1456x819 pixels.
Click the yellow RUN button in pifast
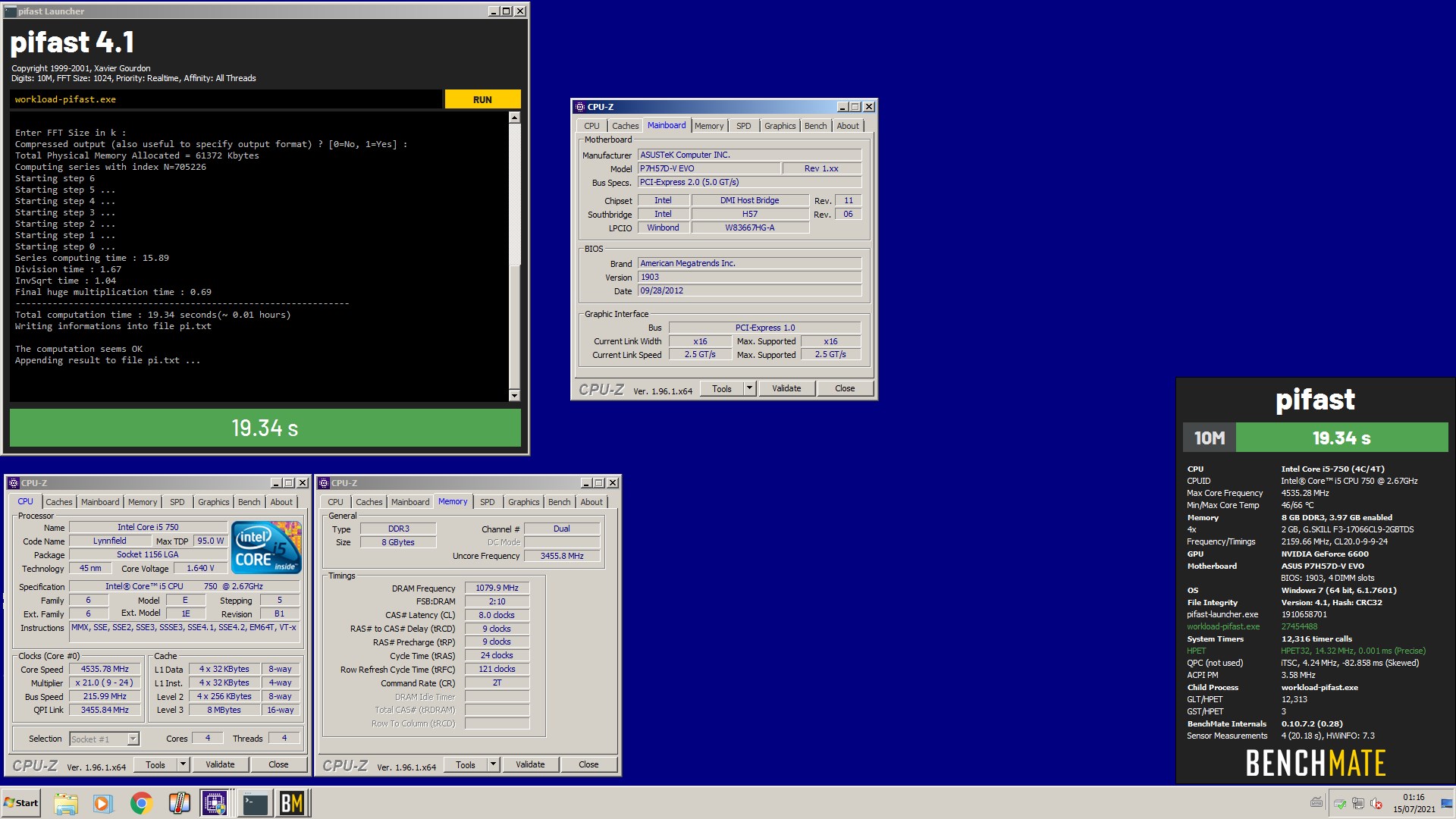coord(482,99)
